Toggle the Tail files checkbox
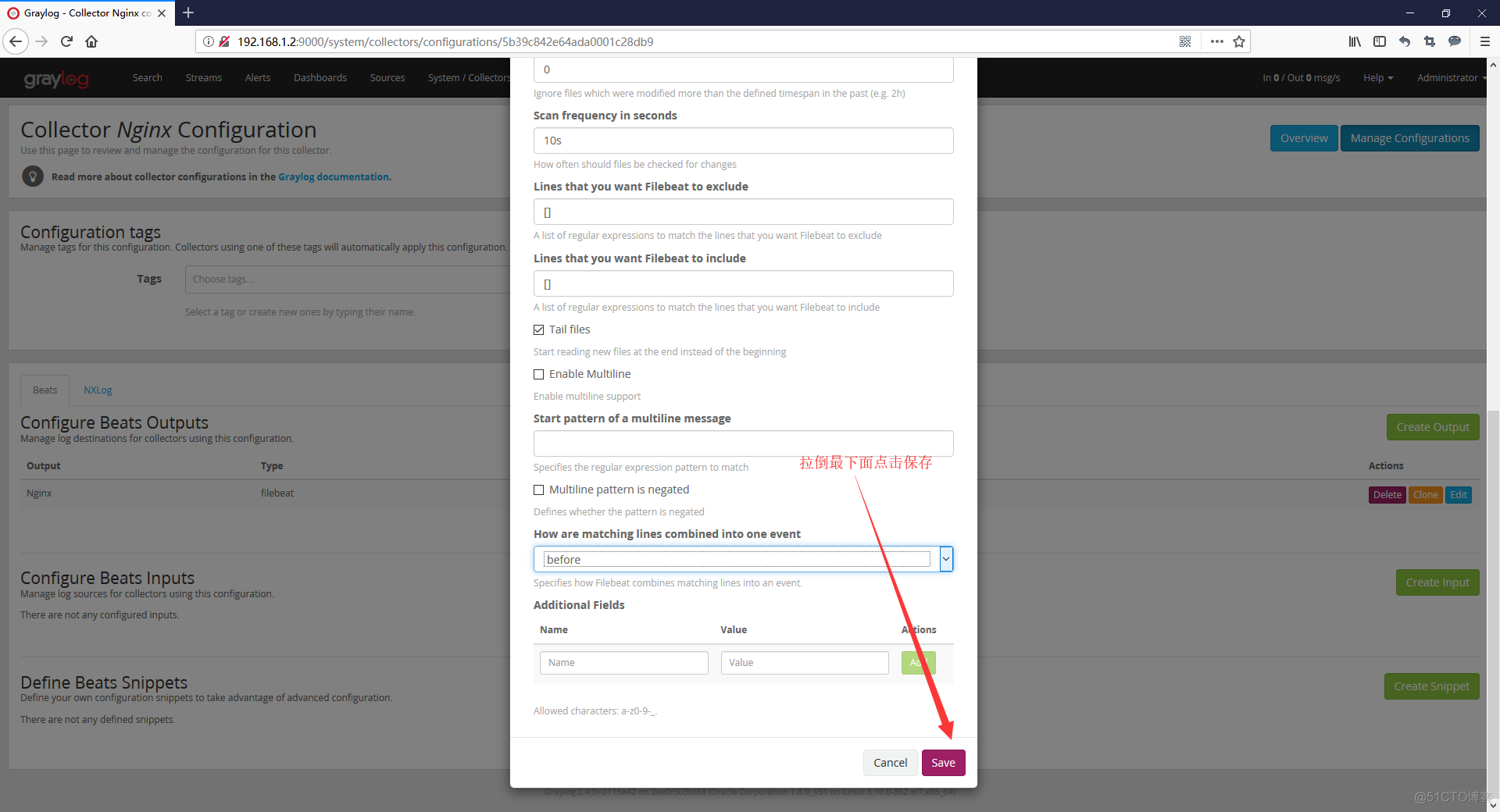Image resolution: width=1500 pixels, height=812 pixels. pyautogui.click(x=538, y=329)
